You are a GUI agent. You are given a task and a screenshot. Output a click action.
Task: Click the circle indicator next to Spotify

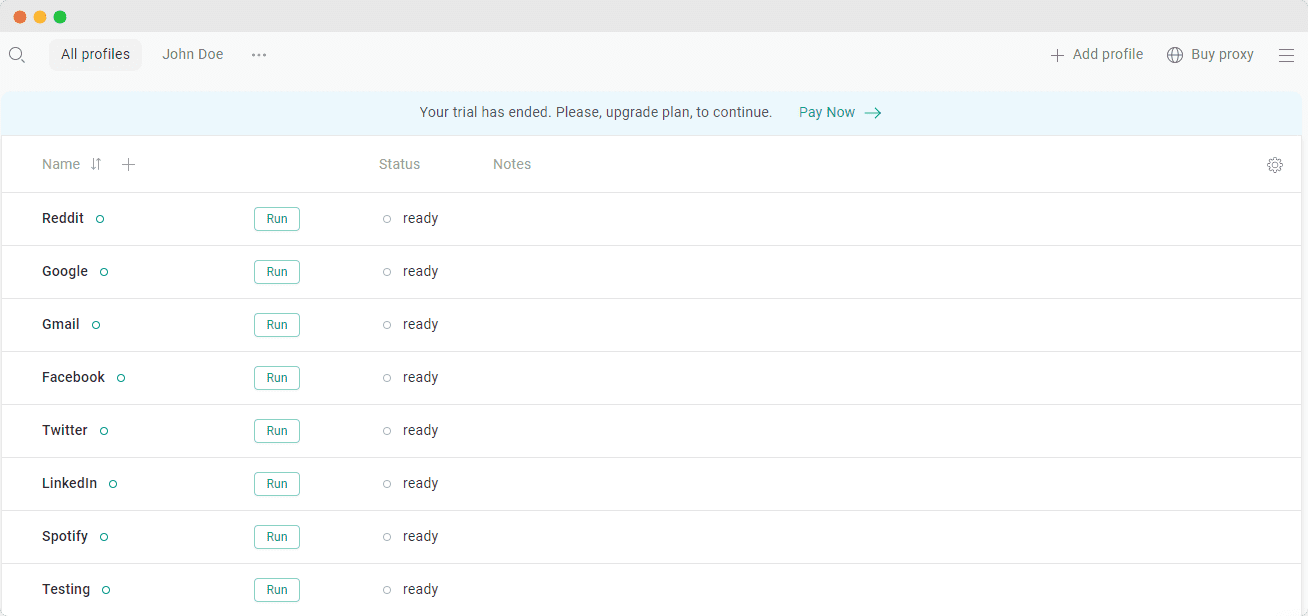click(104, 537)
